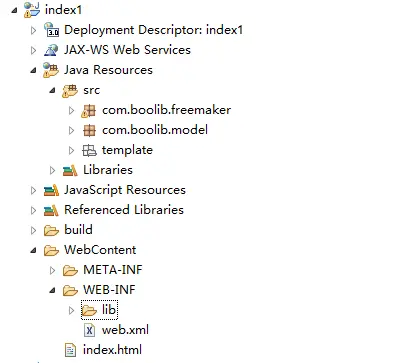Collapse the src folder node

click(x=52, y=90)
